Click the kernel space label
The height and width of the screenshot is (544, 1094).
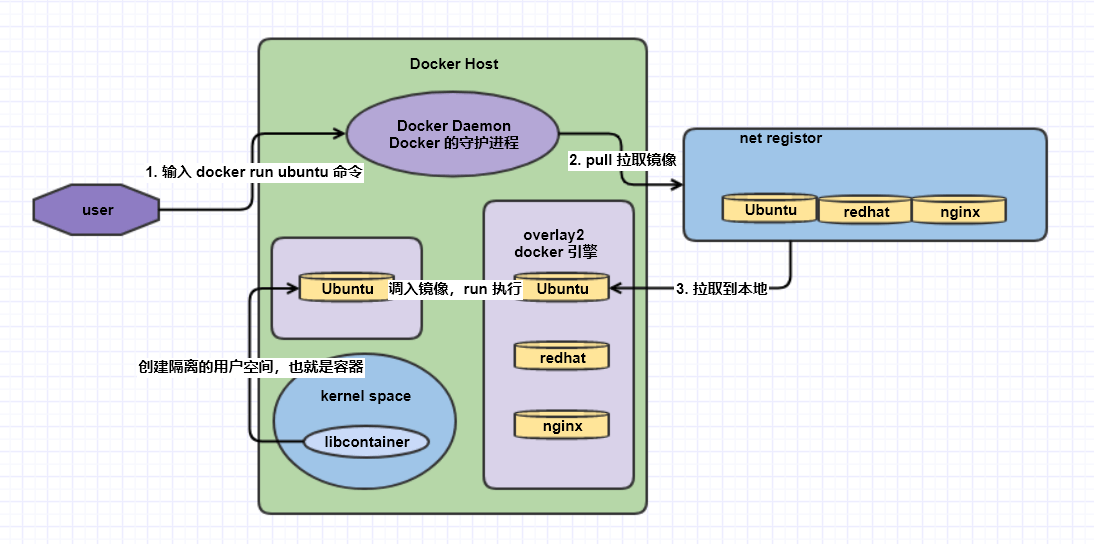point(365,396)
